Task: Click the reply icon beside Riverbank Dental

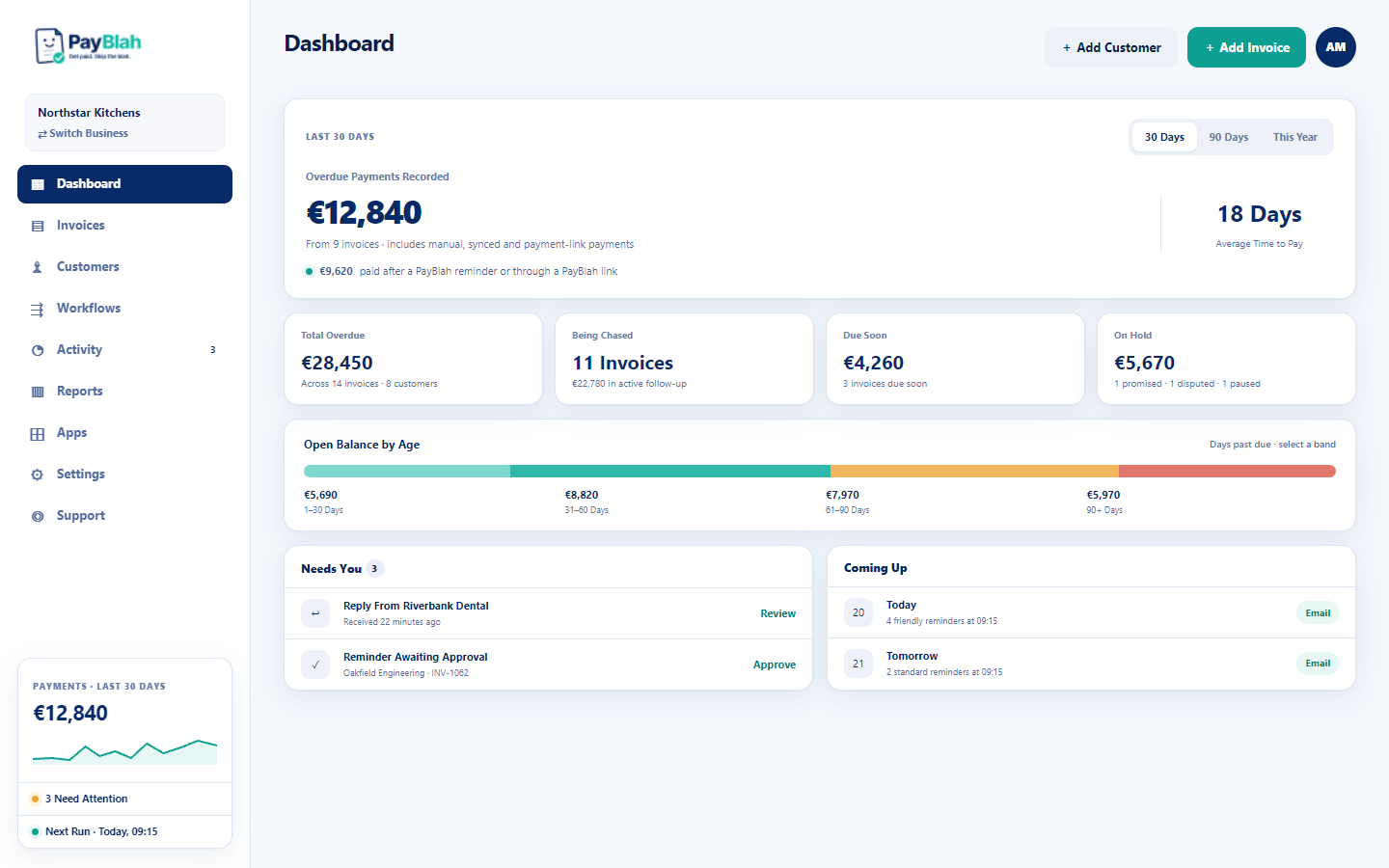Action: point(315,613)
